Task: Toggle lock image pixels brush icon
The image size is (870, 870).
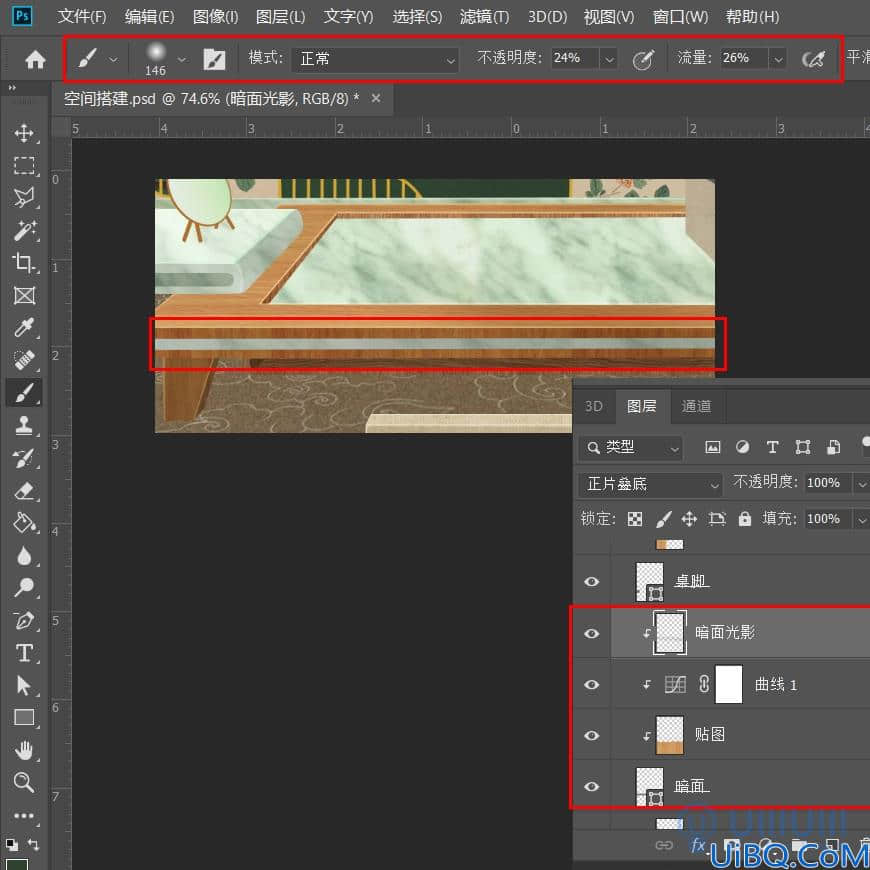Action: [x=663, y=519]
